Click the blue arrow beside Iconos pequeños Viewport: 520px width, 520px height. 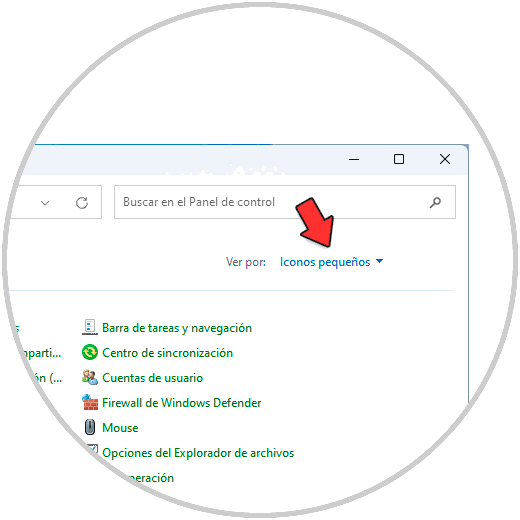pyautogui.click(x=379, y=261)
